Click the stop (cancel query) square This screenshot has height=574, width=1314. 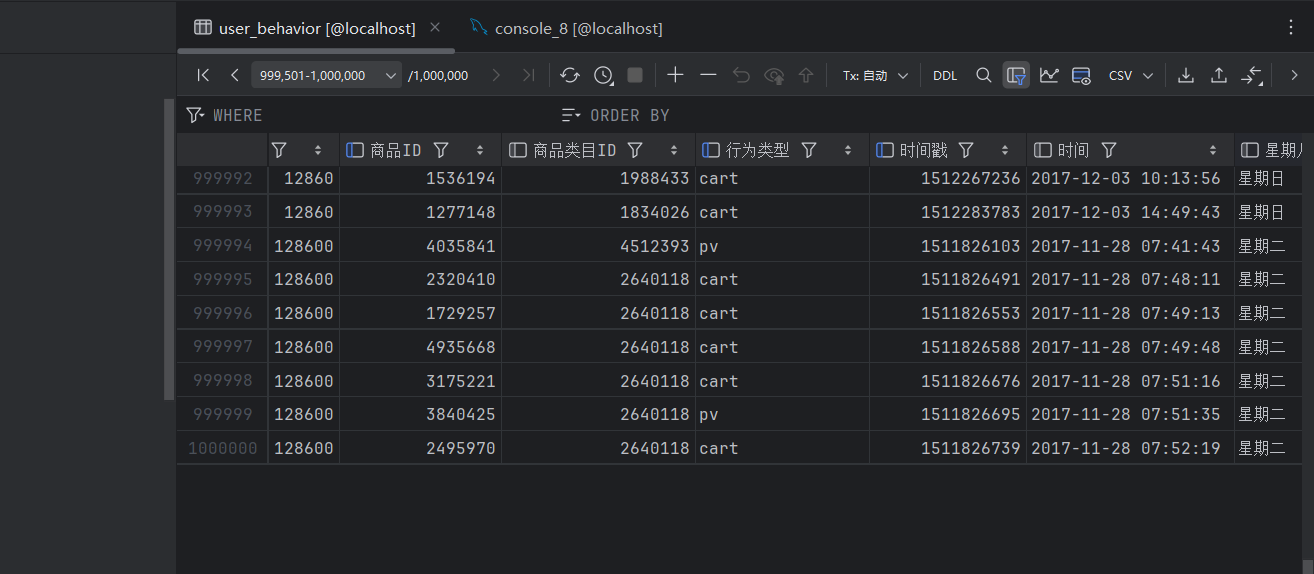pos(635,75)
